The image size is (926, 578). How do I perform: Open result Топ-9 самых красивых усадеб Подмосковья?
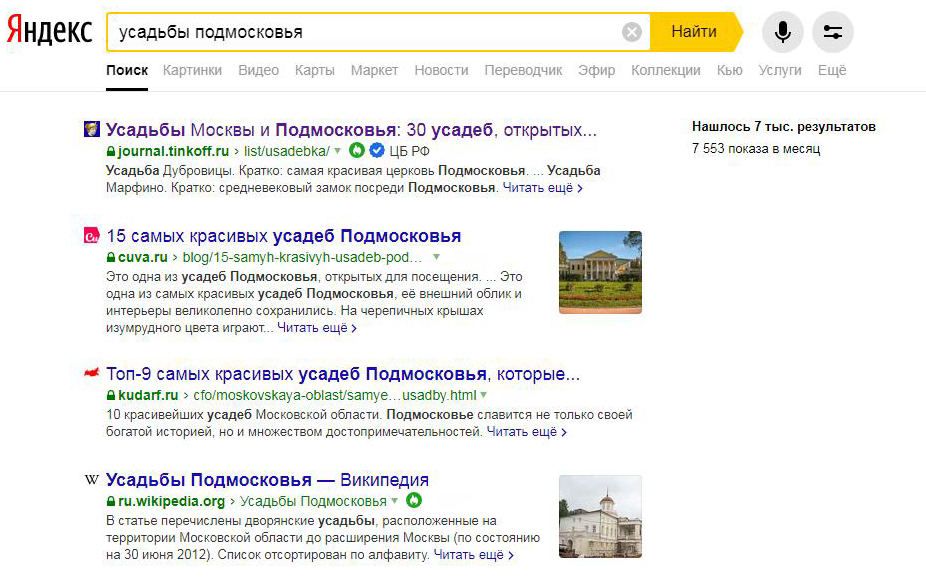pos(343,374)
